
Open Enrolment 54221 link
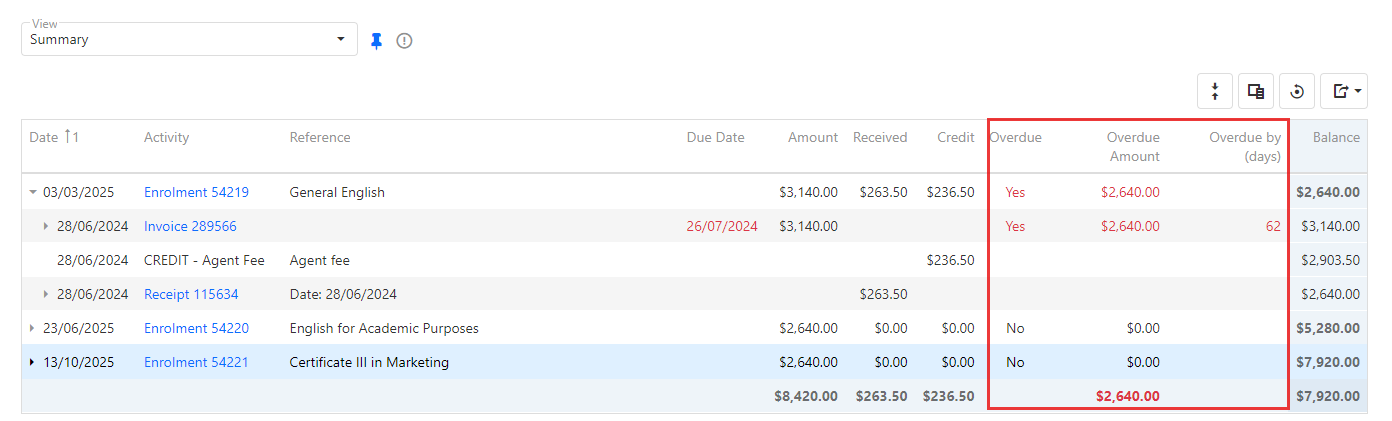point(196,362)
